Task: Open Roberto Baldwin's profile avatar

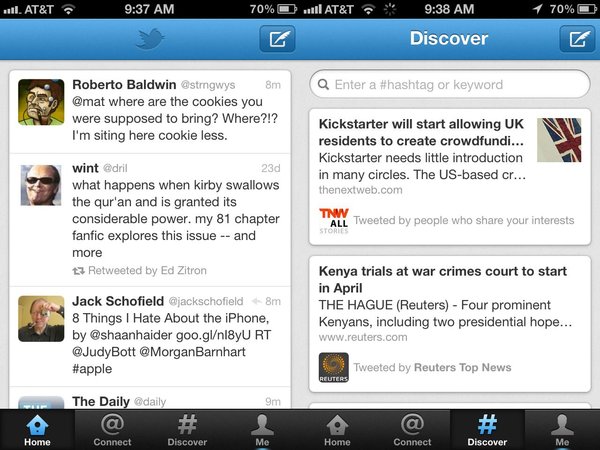Action: click(x=41, y=102)
